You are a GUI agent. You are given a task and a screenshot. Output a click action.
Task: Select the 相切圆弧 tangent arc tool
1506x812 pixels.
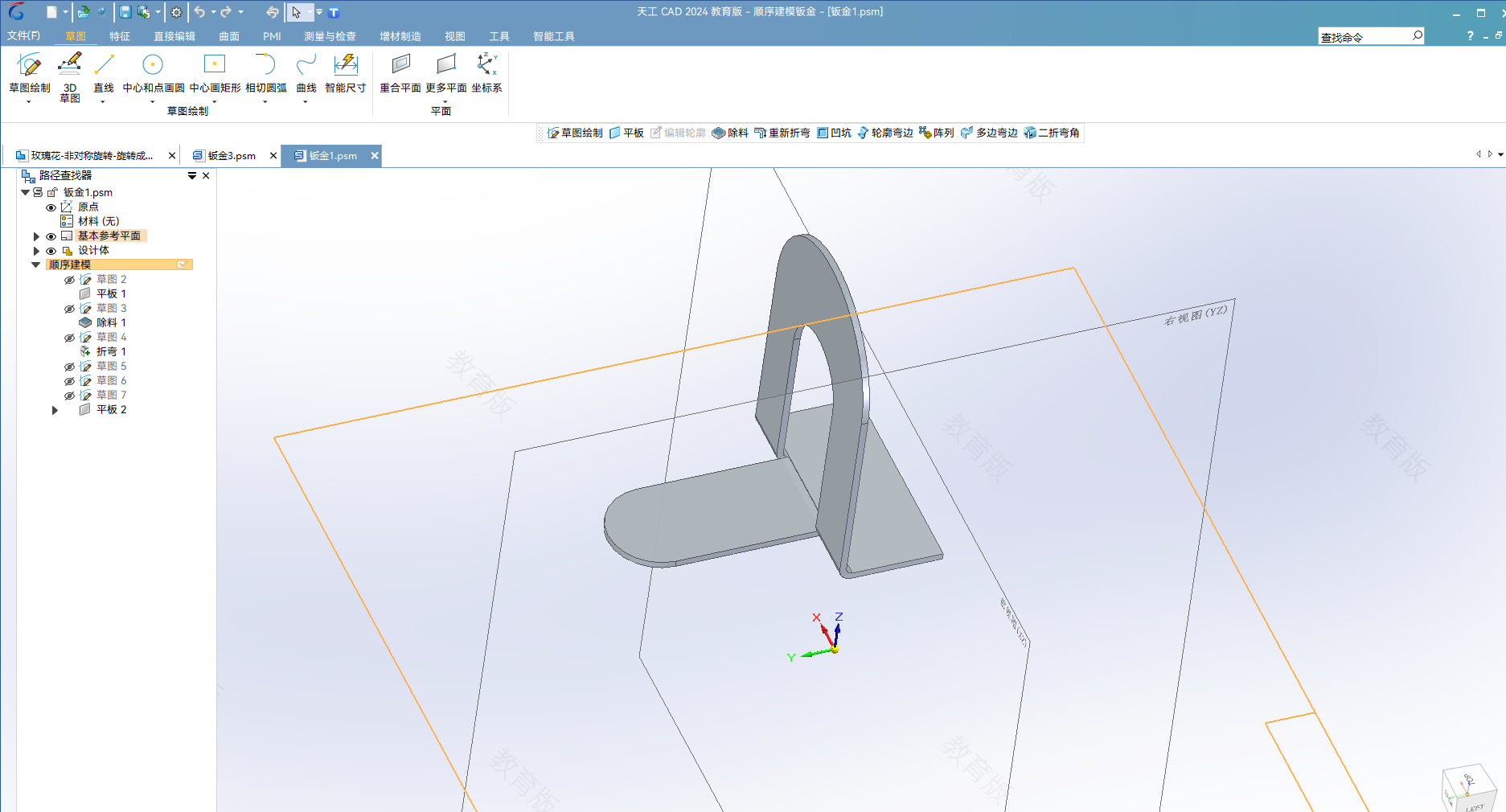coord(265,73)
